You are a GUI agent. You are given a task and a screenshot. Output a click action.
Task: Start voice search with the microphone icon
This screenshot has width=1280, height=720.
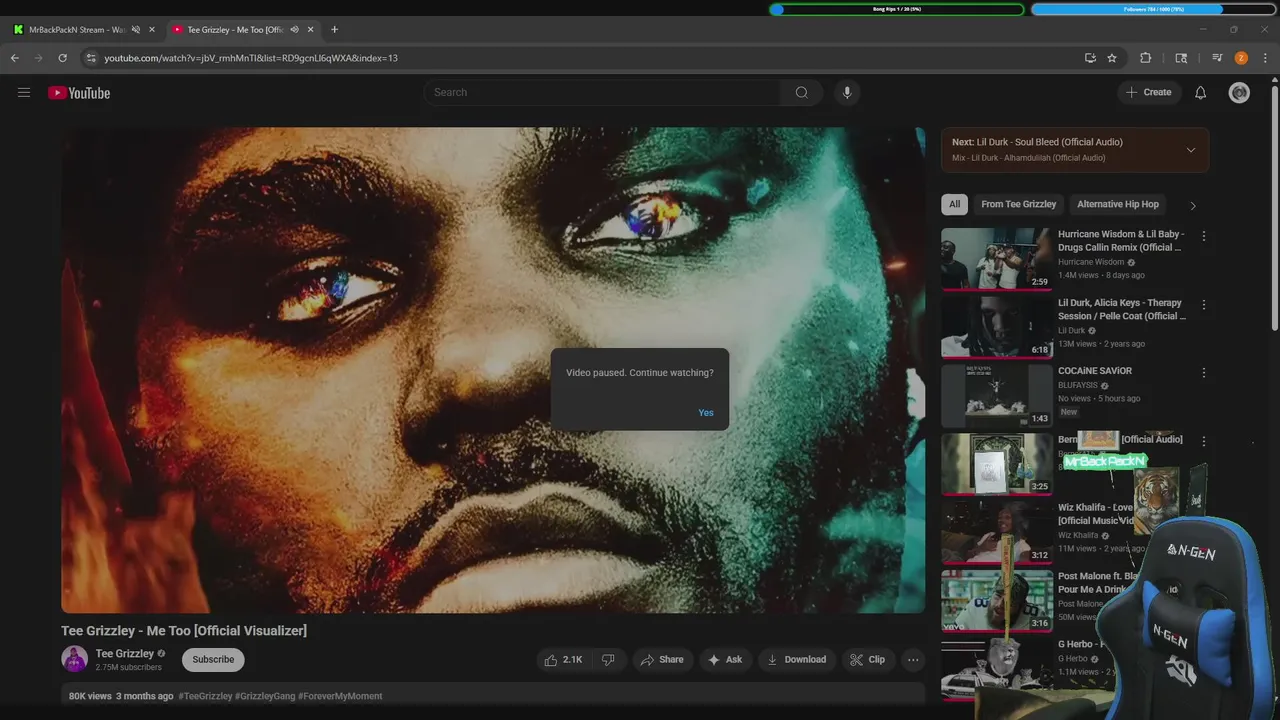tap(847, 92)
